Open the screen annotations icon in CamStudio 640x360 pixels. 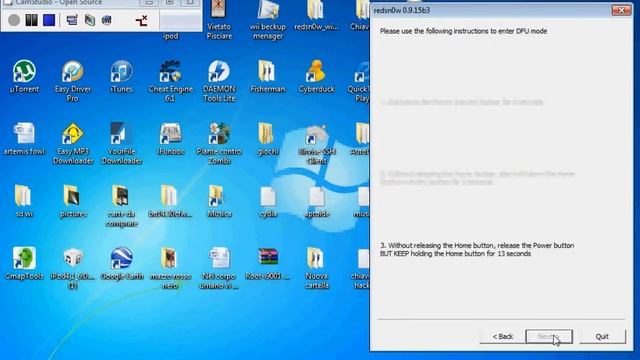click(x=89, y=20)
